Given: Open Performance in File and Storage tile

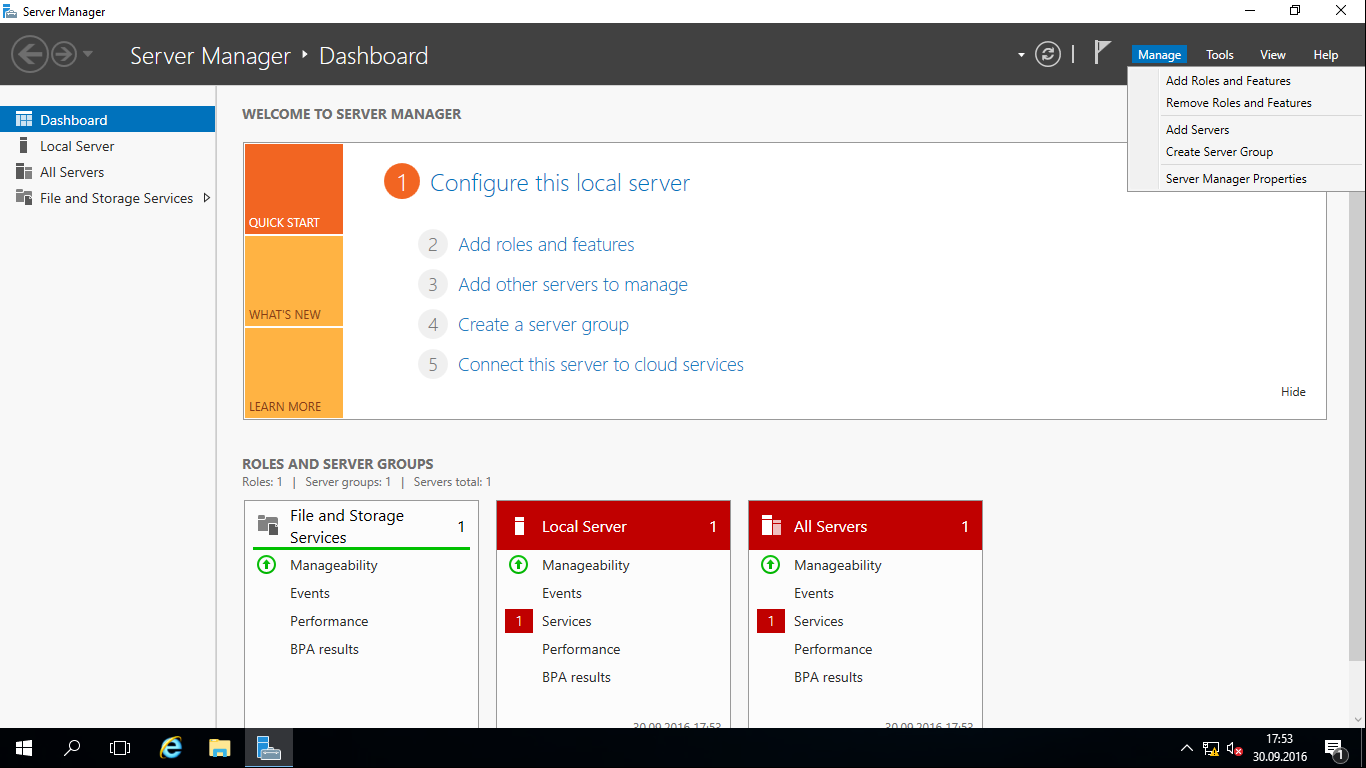Looking at the screenshot, I should (x=329, y=621).
